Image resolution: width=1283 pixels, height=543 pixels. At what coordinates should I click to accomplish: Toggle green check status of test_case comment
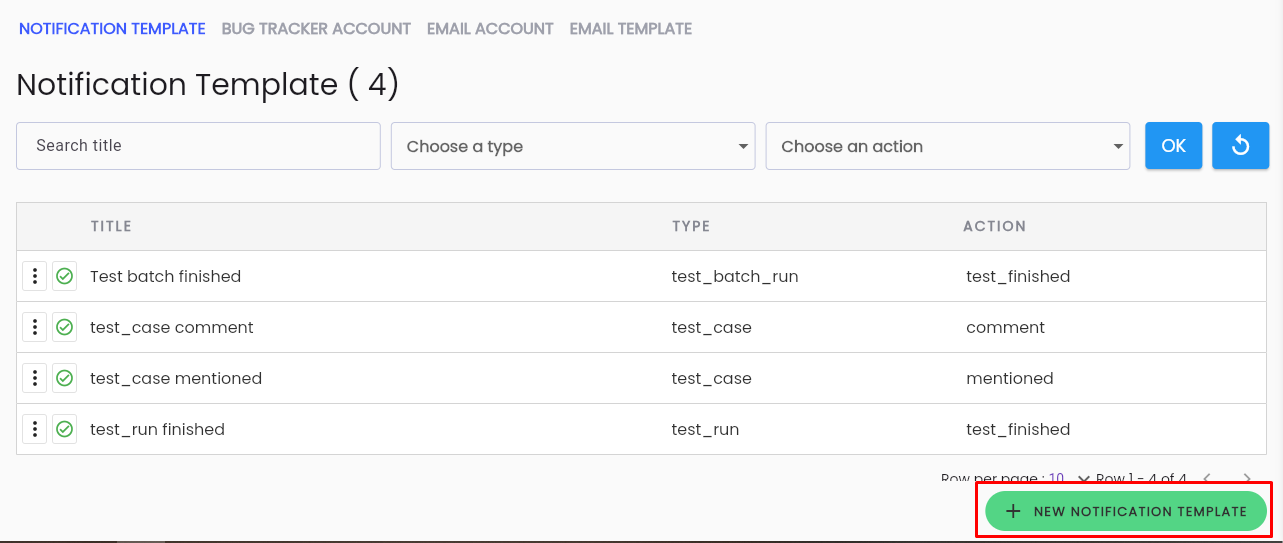coord(65,327)
